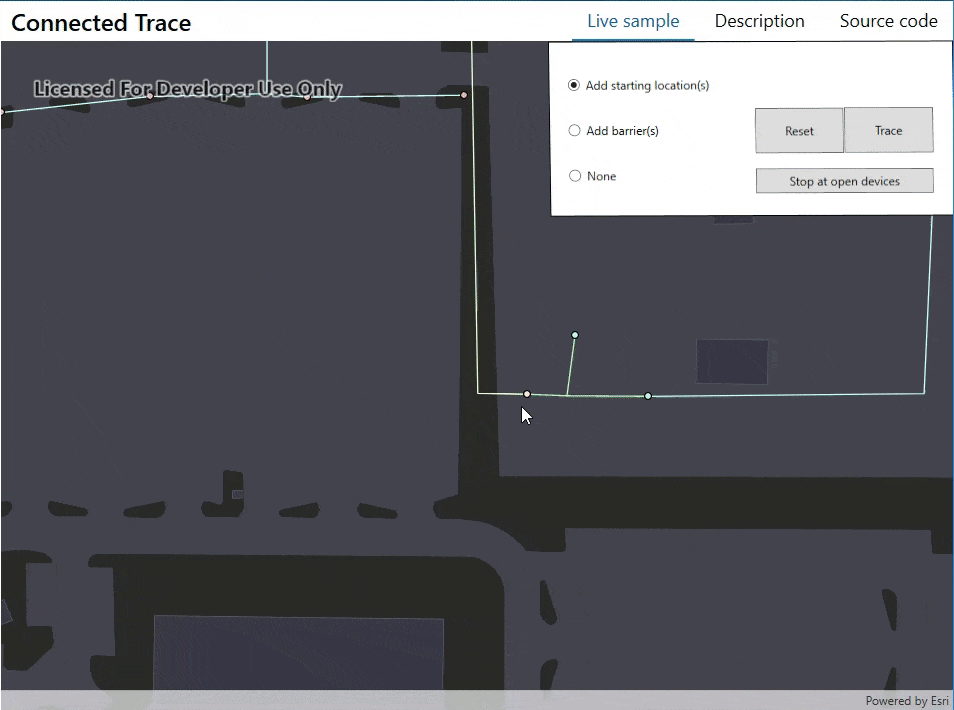Screen dimensions: 954x710
Task: Click the red dot under the watermark text
Action: click(150, 95)
